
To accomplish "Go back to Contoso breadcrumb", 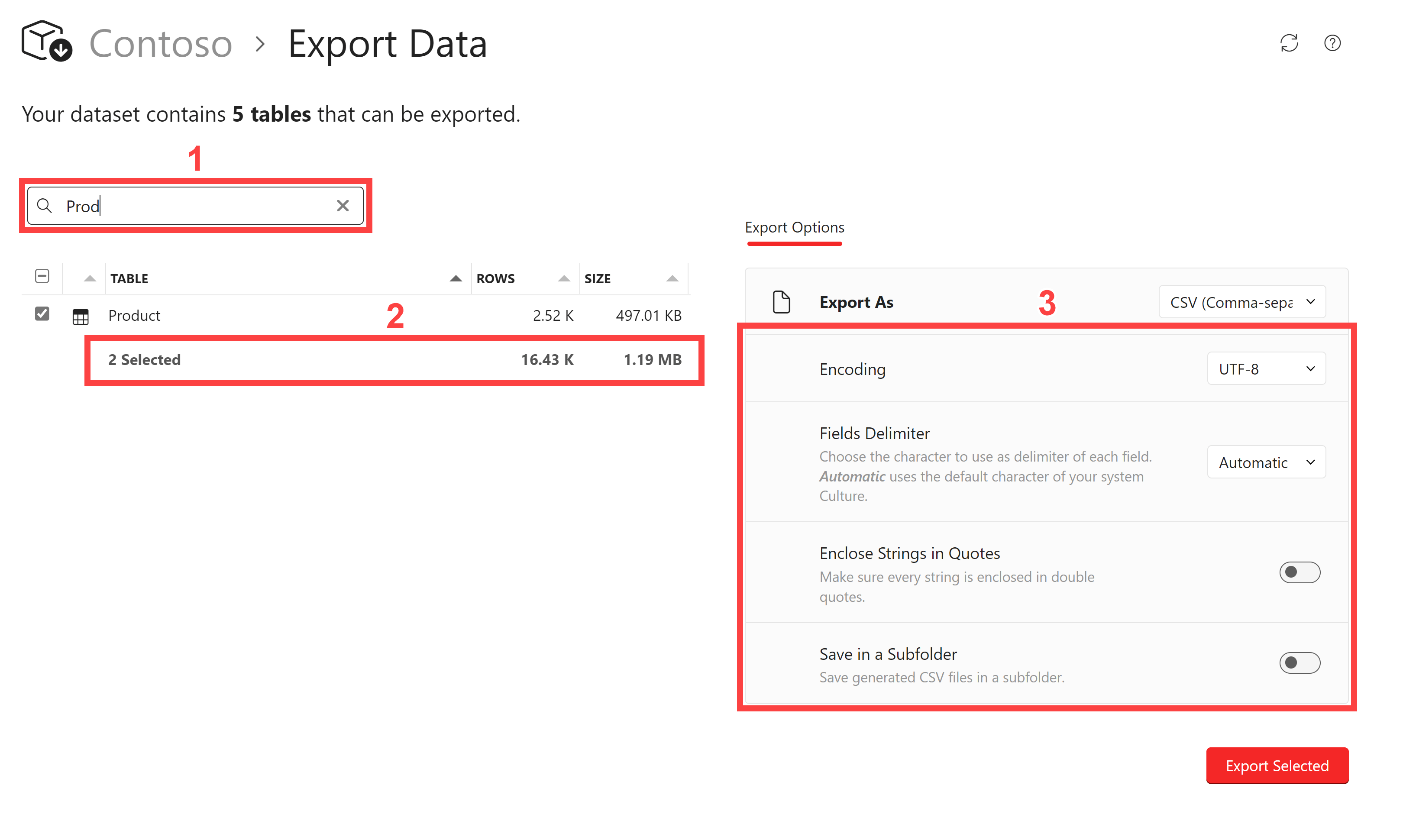I will pos(161,44).
